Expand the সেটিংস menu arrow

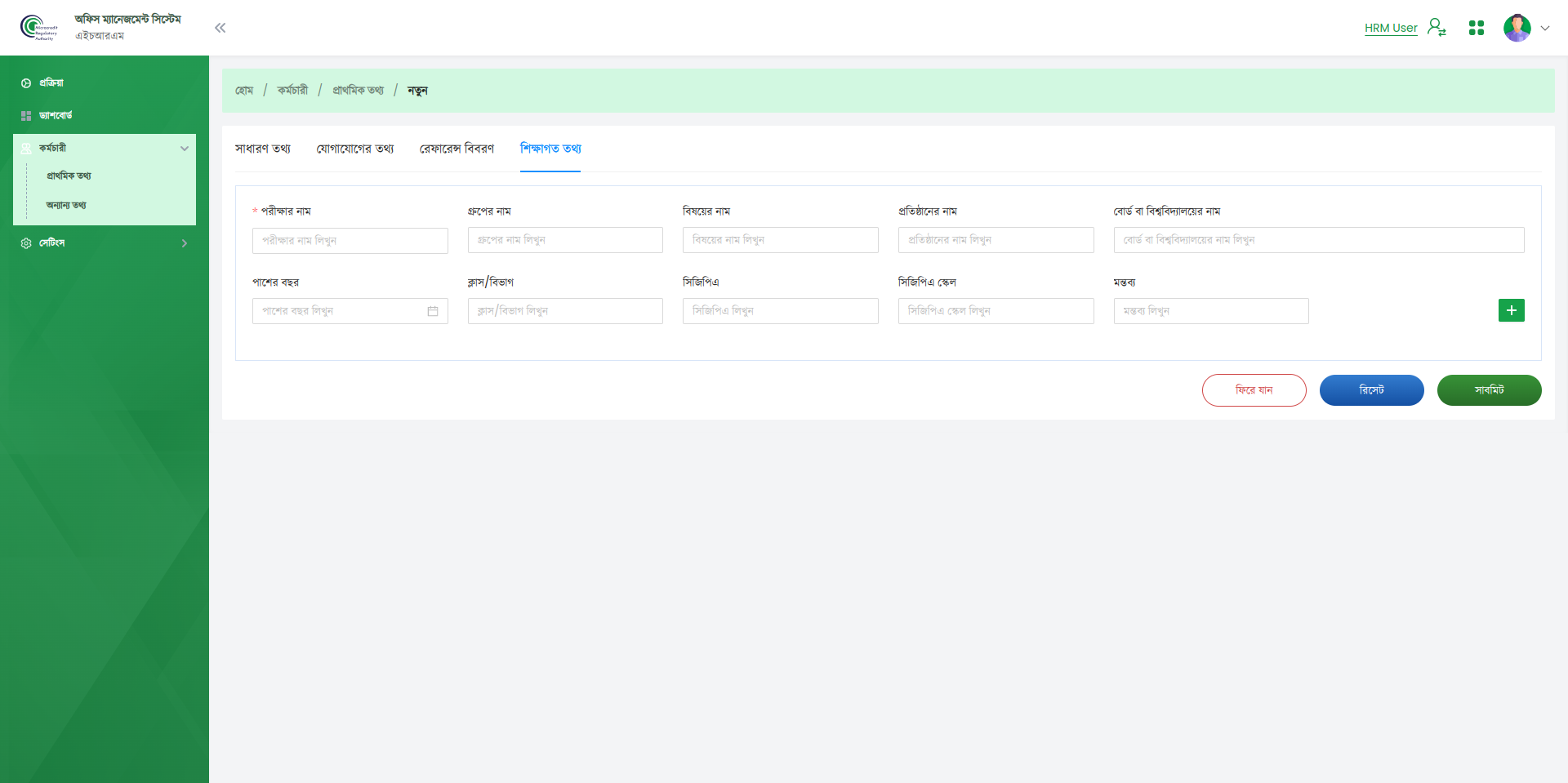point(185,243)
